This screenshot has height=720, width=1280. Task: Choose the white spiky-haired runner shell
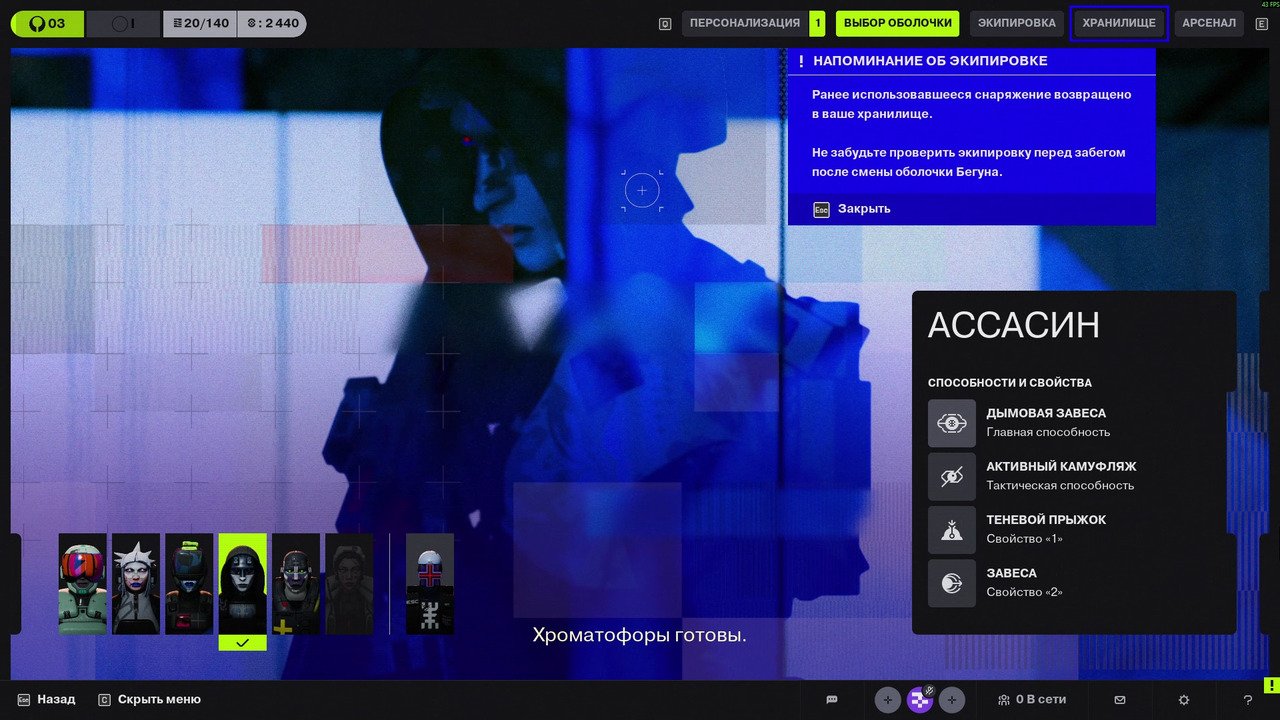coord(136,584)
